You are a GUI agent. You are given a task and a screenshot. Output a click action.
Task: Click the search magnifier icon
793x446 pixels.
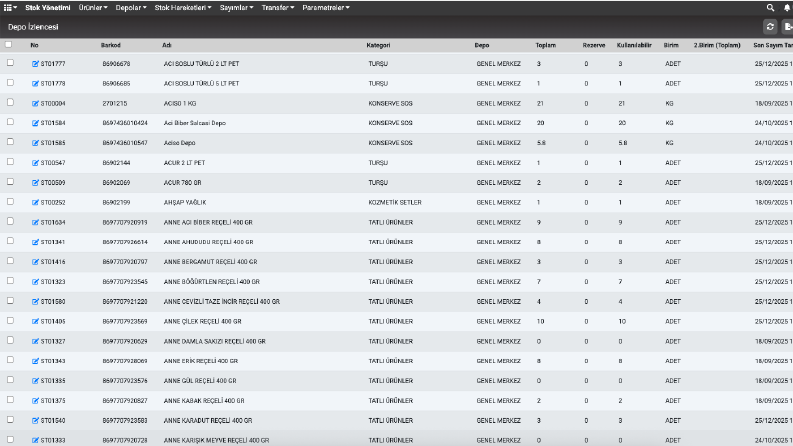pyautogui.click(x=770, y=8)
